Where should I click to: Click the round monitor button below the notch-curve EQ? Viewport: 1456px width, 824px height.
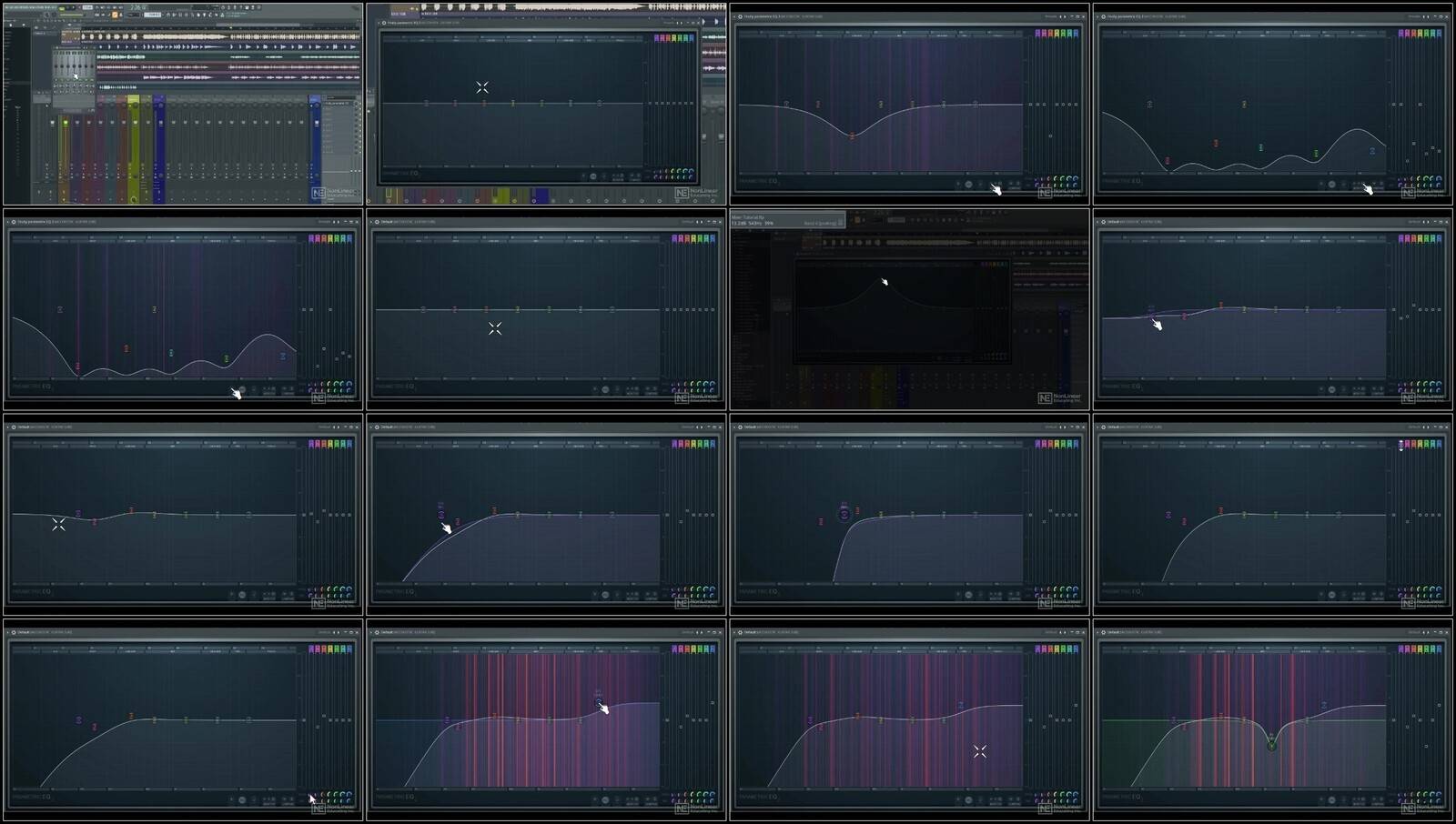pyautogui.click(x=1332, y=800)
